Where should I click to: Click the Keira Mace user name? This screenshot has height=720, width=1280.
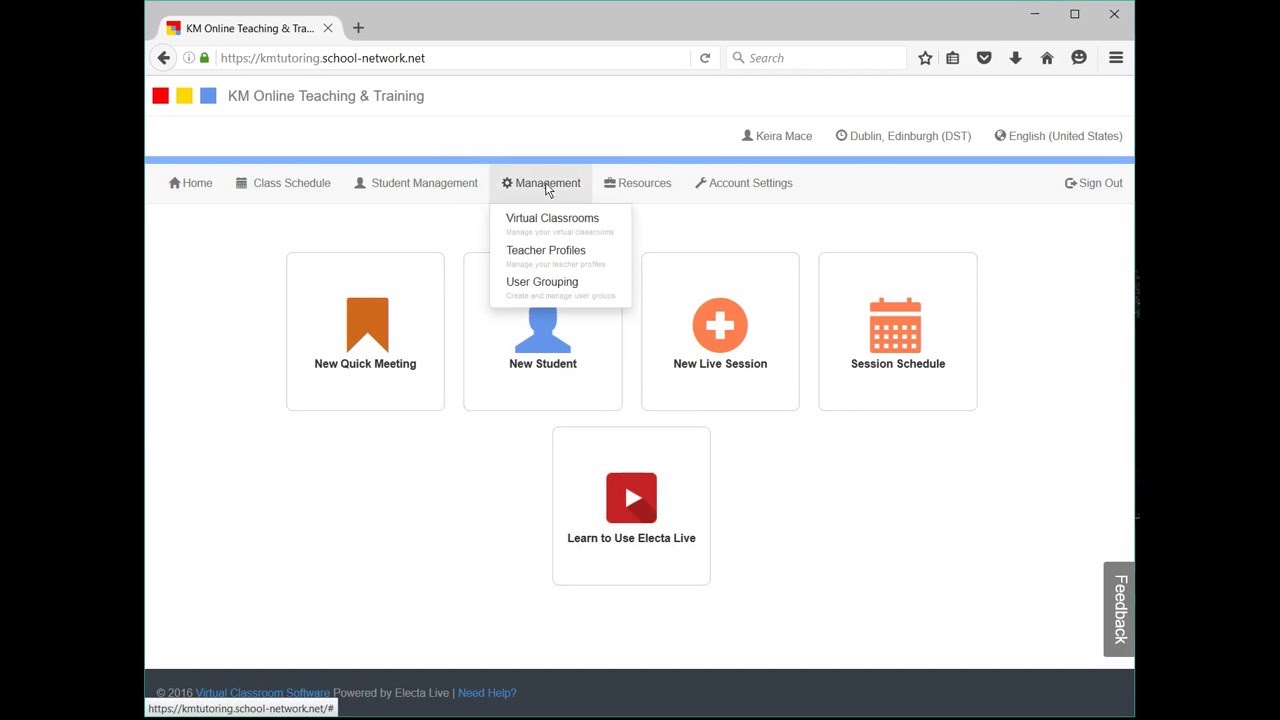click(x=777, y=136)
